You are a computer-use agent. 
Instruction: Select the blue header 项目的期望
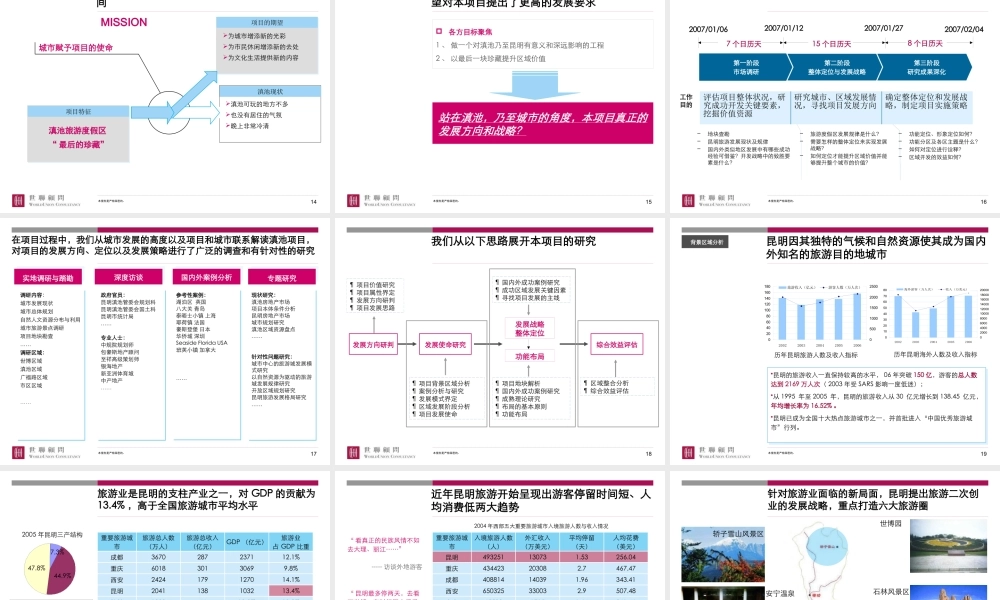coord(267,22)
